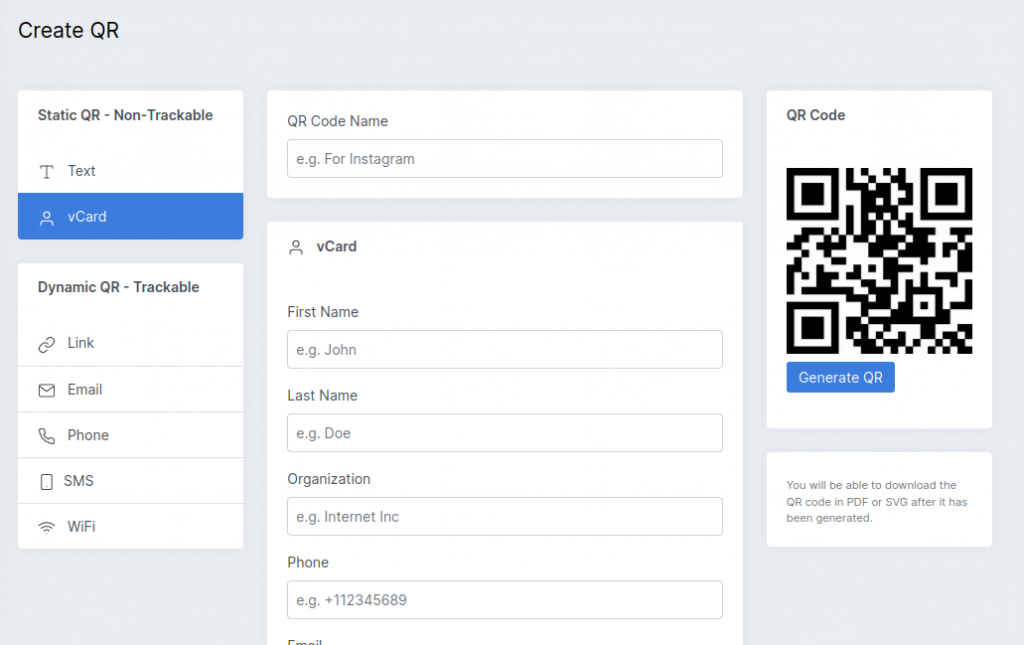Focus the Last Name input field
The image size is (1024, 645).
505,433
